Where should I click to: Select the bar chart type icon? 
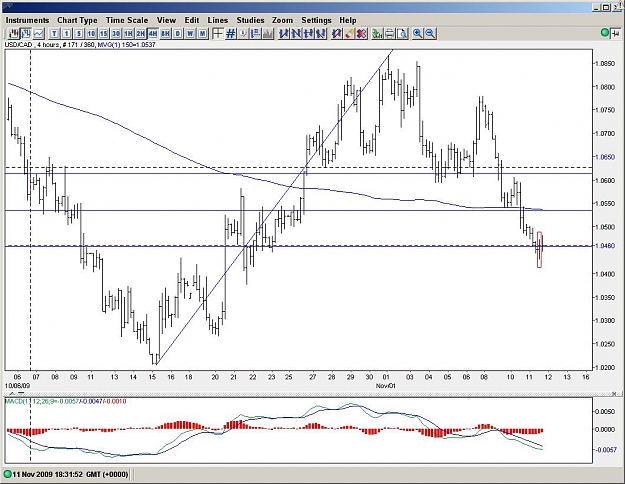pos(26,33)
